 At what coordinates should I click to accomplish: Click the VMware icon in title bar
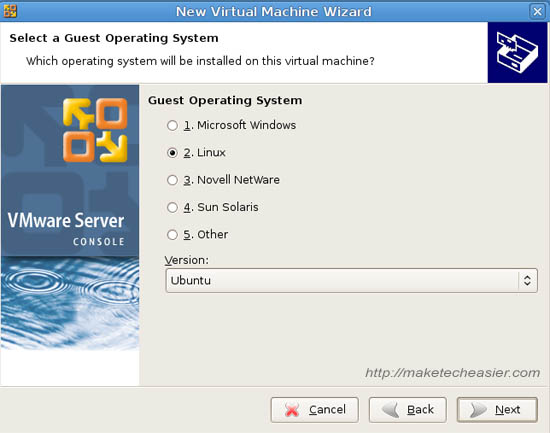10,11
